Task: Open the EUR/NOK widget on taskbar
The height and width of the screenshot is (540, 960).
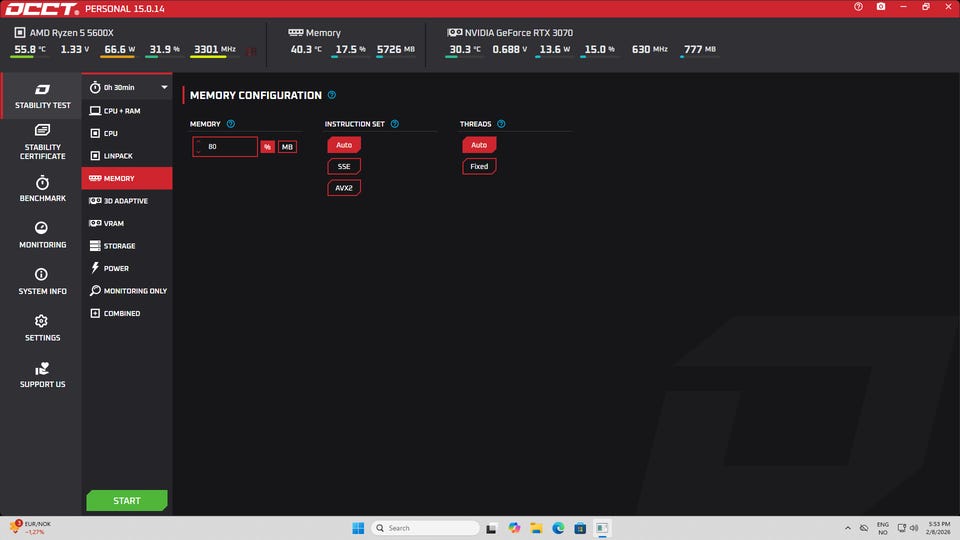Action: point(31,528)
